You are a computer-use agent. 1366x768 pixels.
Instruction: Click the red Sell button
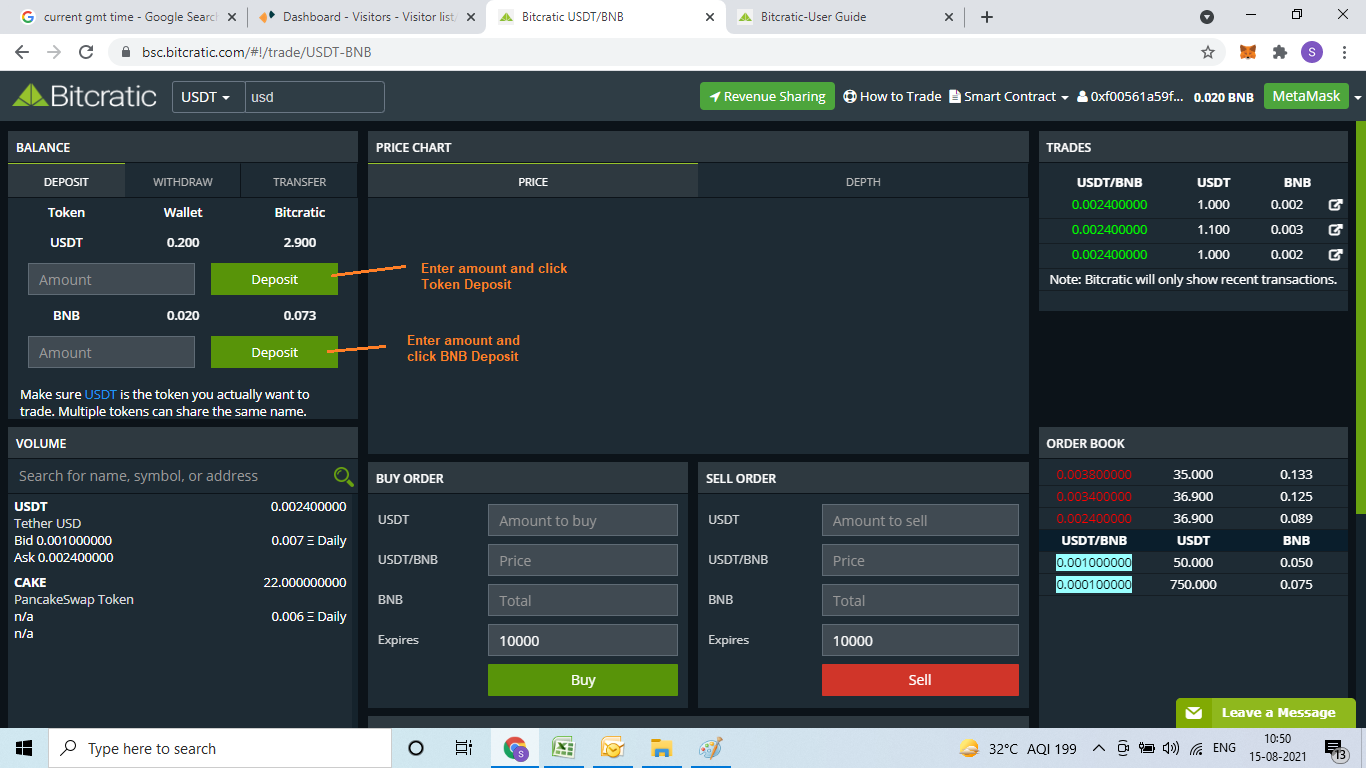point(920,680)
